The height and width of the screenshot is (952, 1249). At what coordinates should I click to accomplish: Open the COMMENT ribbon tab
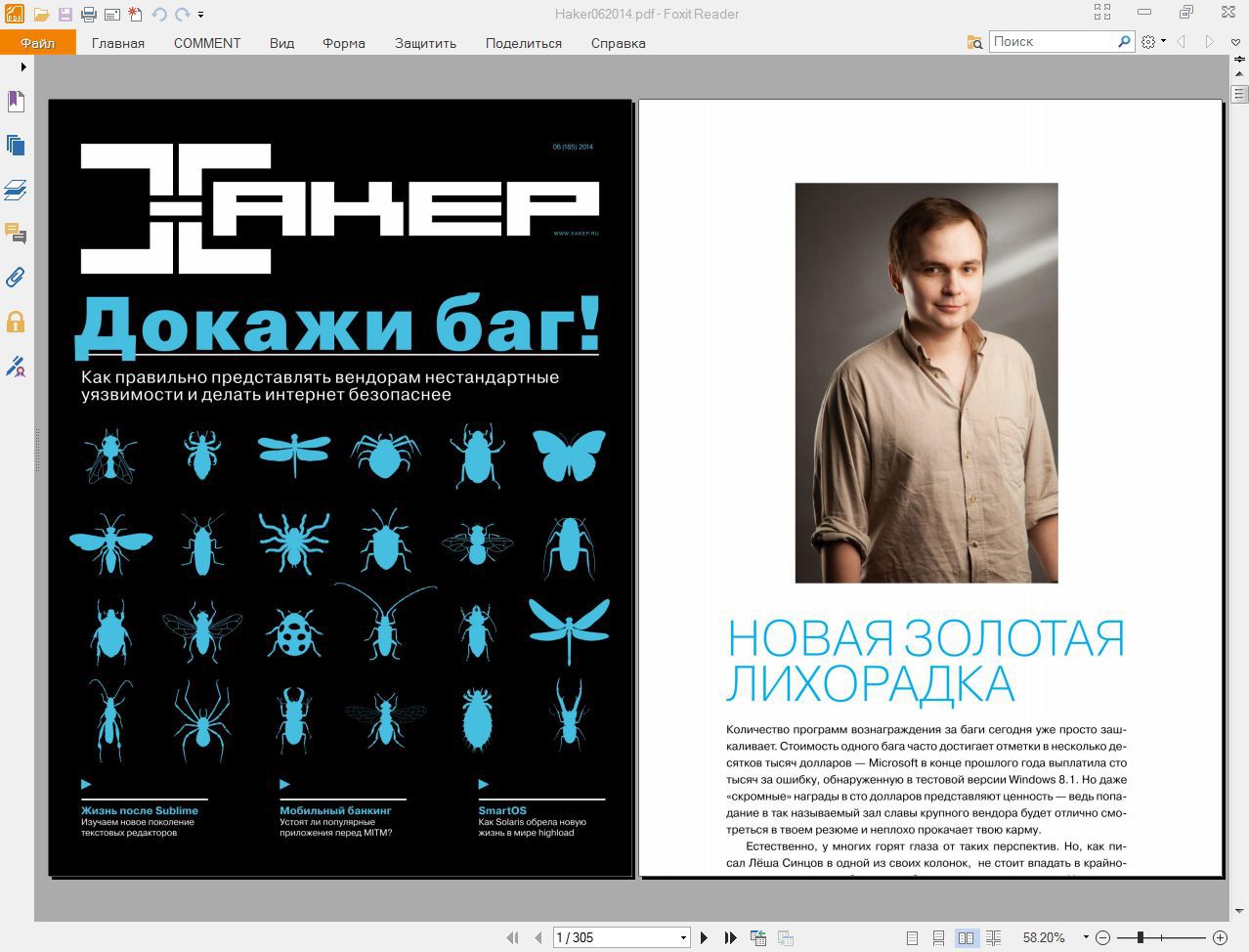(207, 43)
